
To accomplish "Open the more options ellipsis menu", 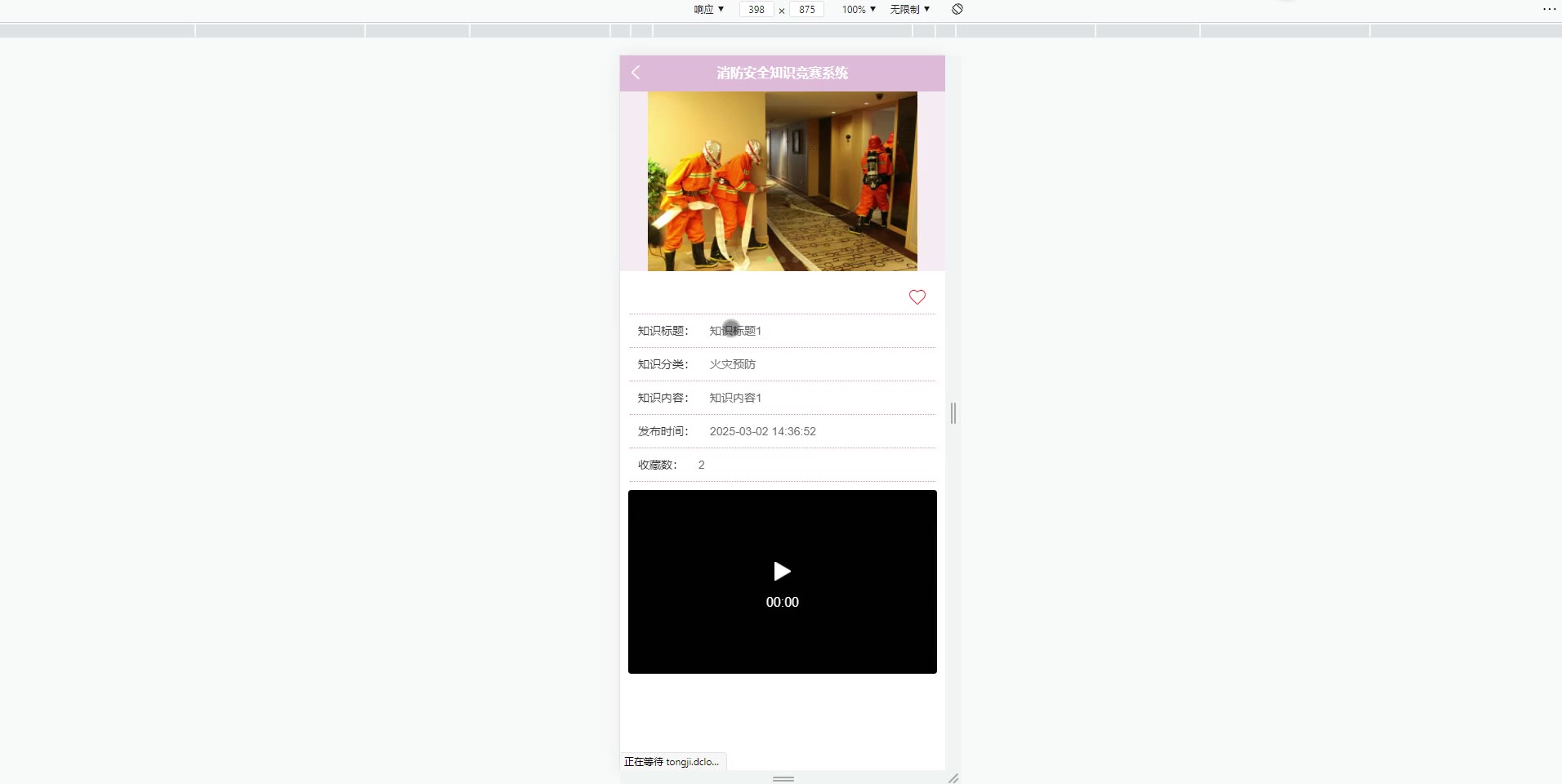I will click(1549, 9).
